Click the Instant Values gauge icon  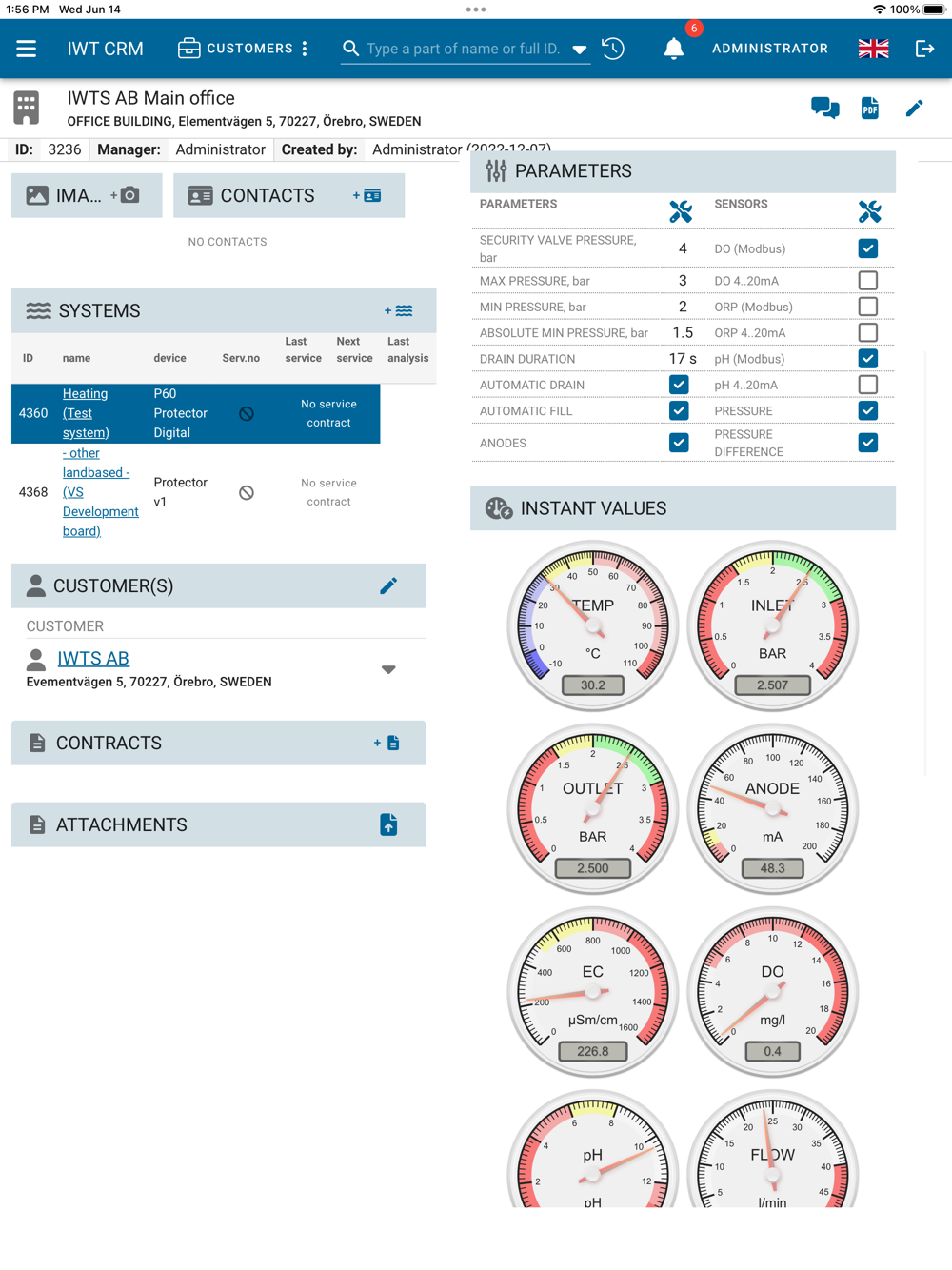499,508
